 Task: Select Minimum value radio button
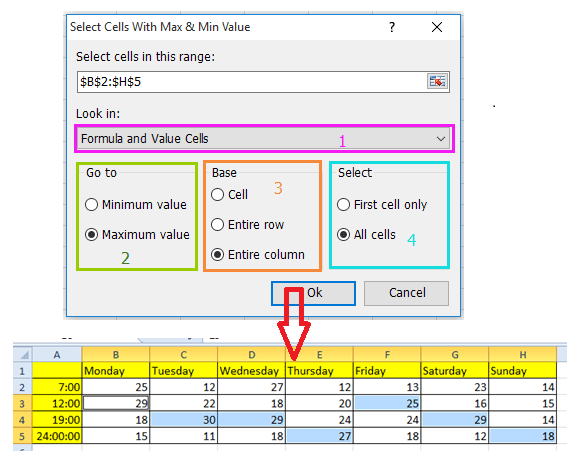tap(91, 205)
